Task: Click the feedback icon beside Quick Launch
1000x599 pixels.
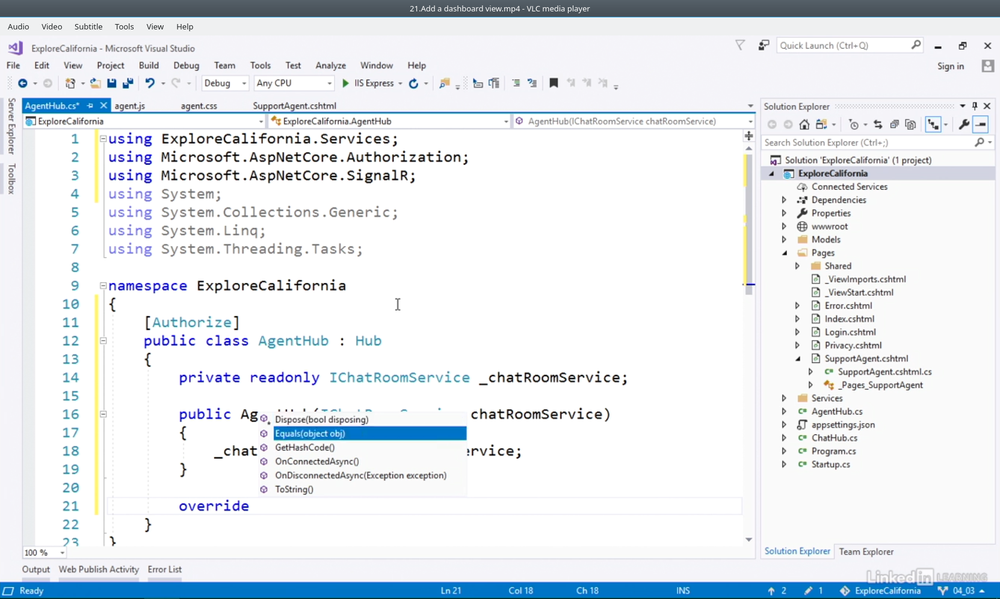Action: [763, 45]
